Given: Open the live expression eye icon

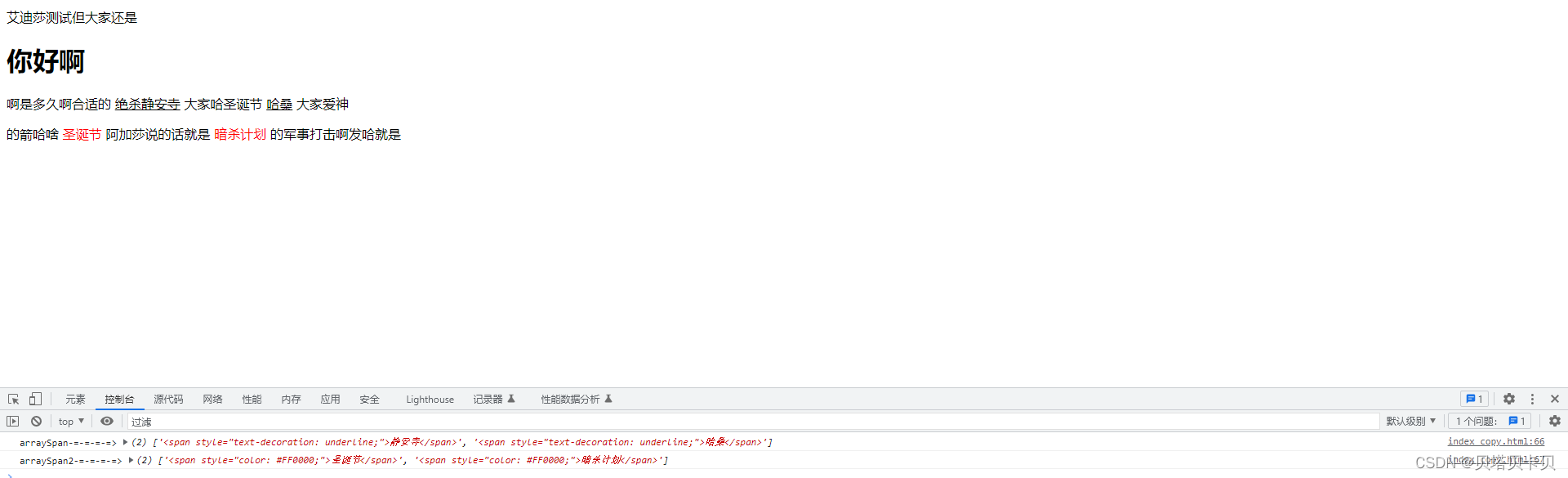Looking at the screenshot, I should 107,421.
